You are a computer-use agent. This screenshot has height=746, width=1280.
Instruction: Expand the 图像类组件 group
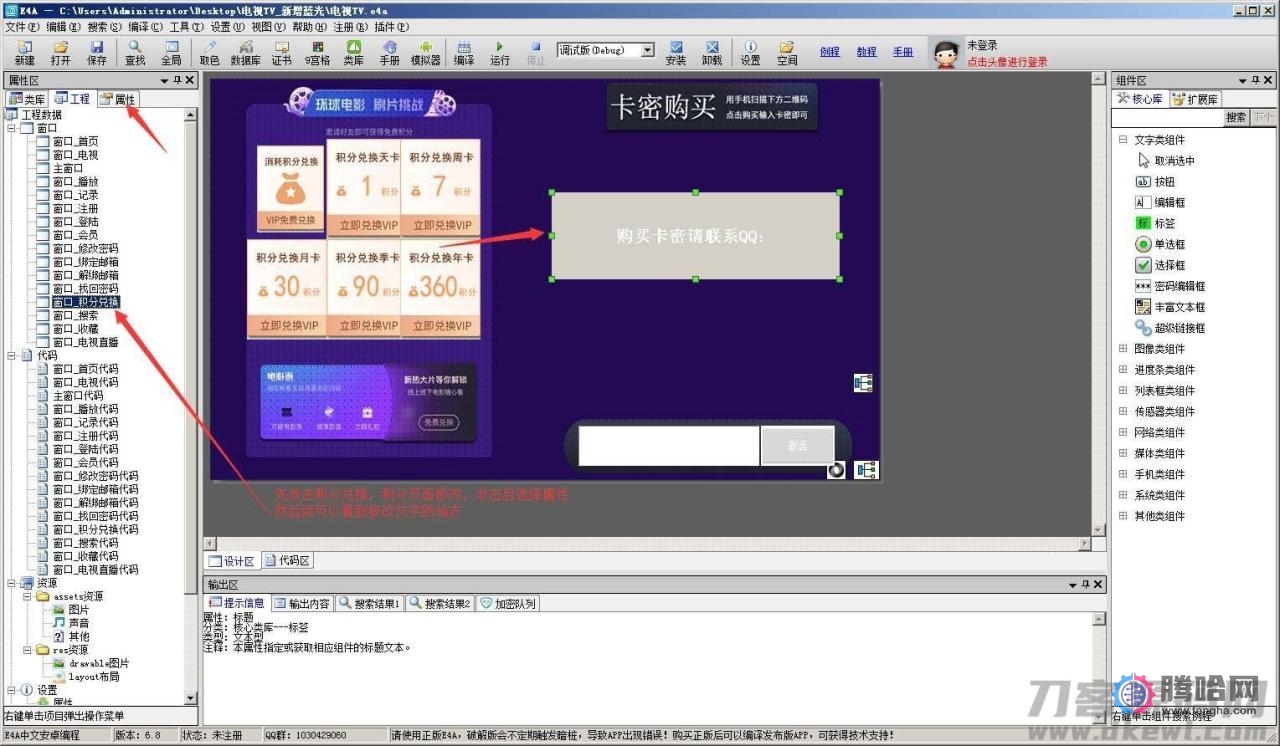[1123, 349]
